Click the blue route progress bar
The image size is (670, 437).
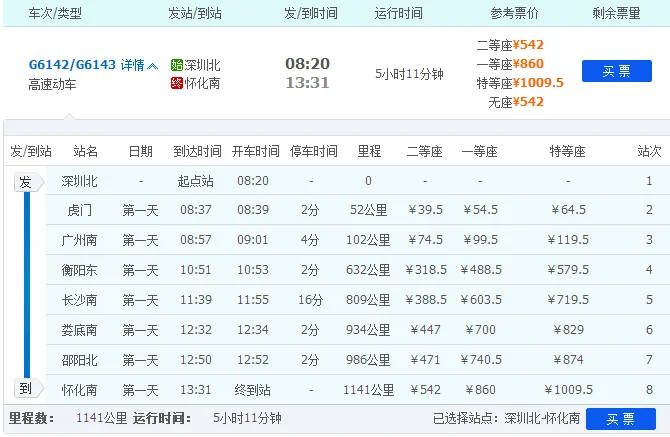[x=27, y=285]
